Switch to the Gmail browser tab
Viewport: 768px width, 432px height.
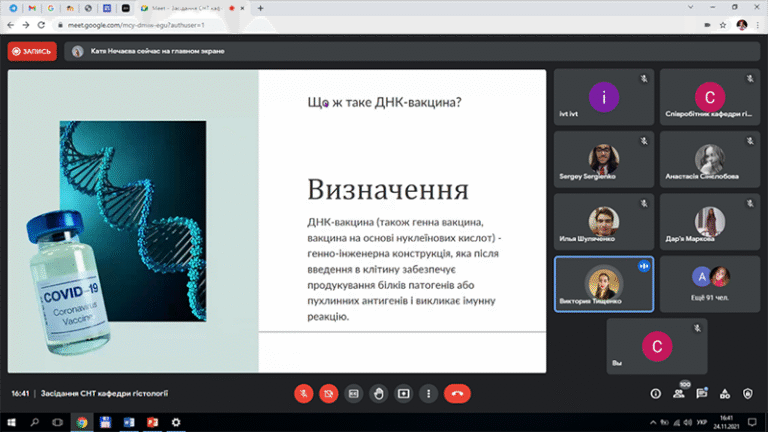(x=31, y=7)
